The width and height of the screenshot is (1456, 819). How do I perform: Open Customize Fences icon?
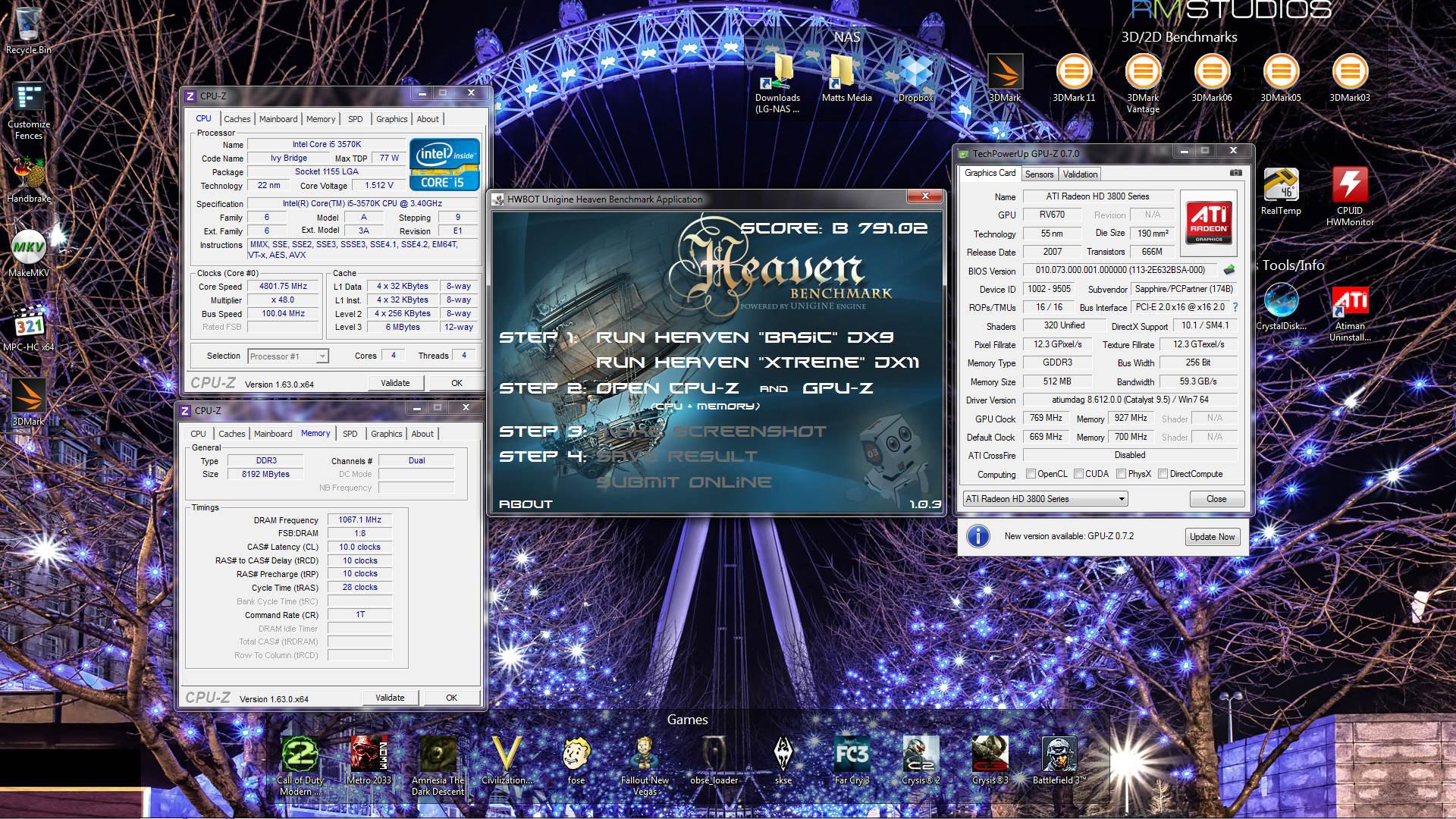click(x=29, y=111)
